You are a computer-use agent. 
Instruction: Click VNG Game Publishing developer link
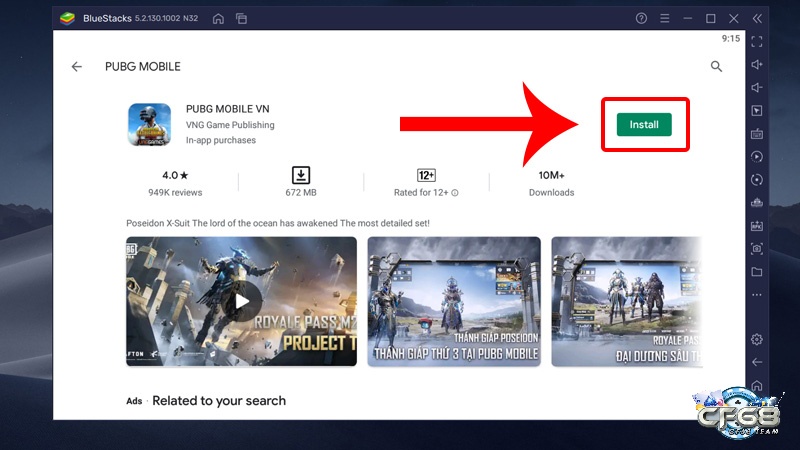[230, 125]
